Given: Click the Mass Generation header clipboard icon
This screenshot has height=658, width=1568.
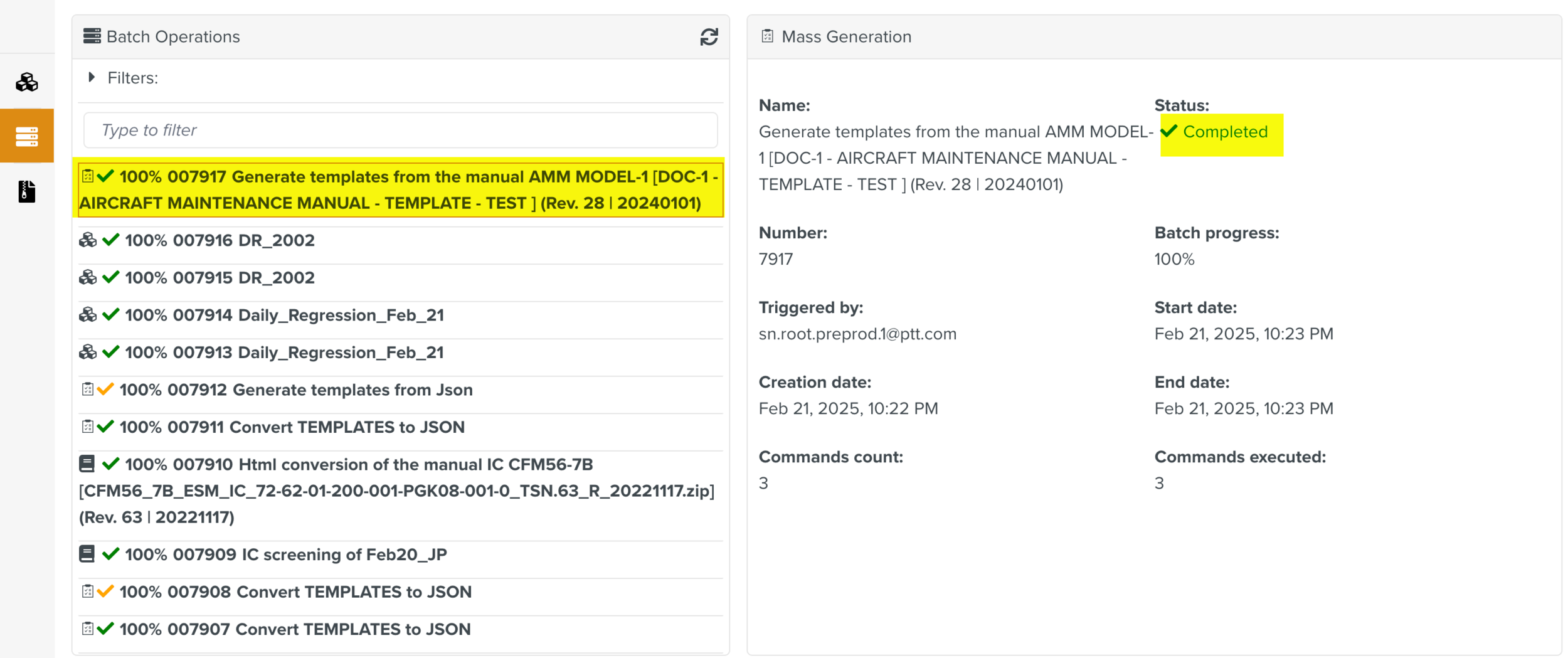Looking at the screenshot, I should (x=767, y=36).
